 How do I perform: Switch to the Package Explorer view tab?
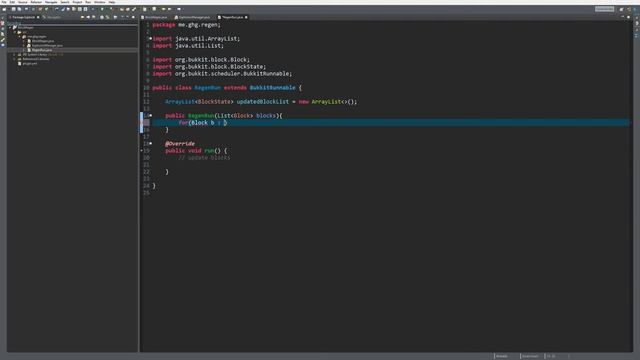coord(23,17)
